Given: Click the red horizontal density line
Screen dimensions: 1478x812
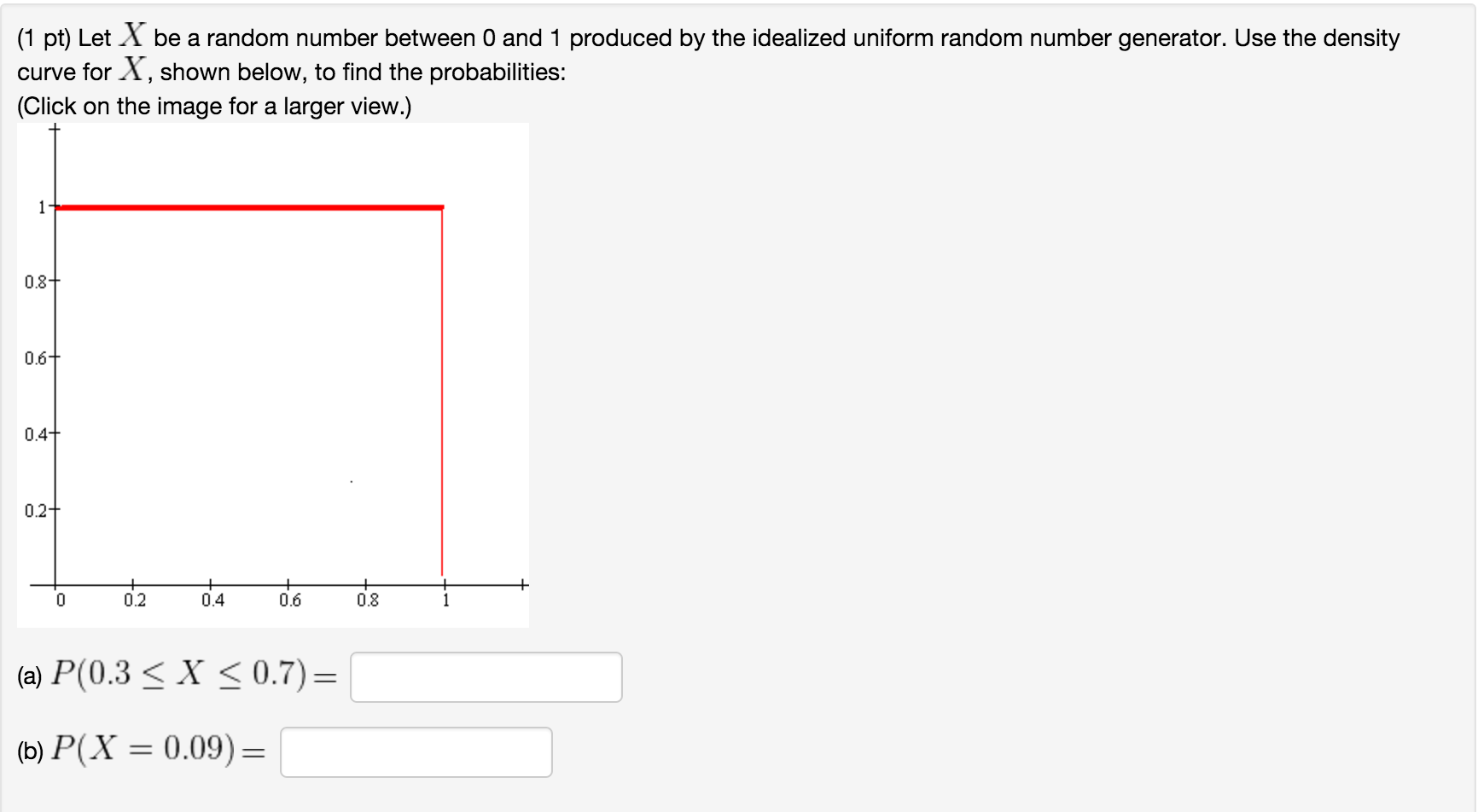Looking at the screenshot, I should [x=247, y=206].
